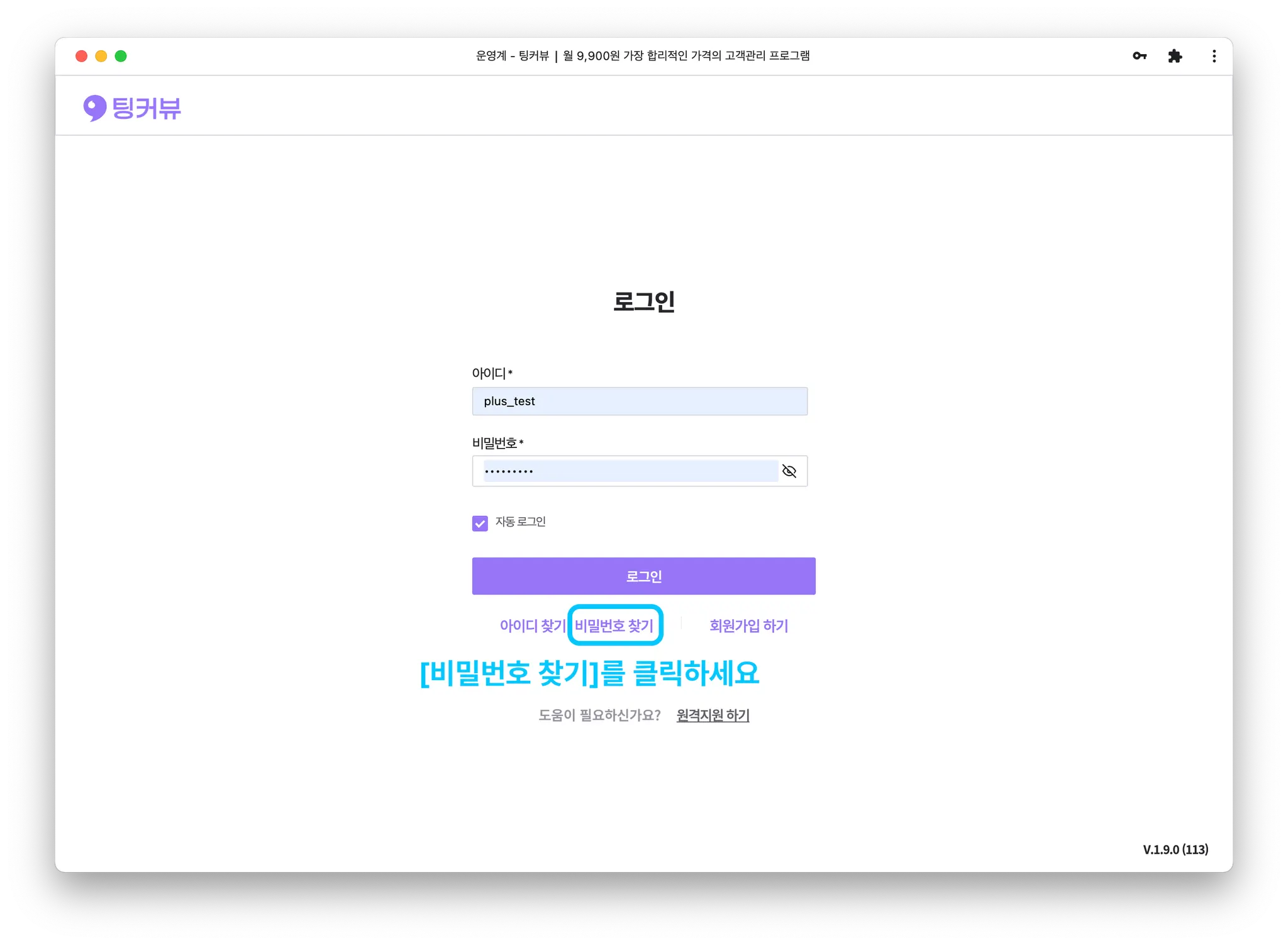Click the 비밀번호 찾기 link
Screen dimensions: 1288x945
(x=614, y=625)
